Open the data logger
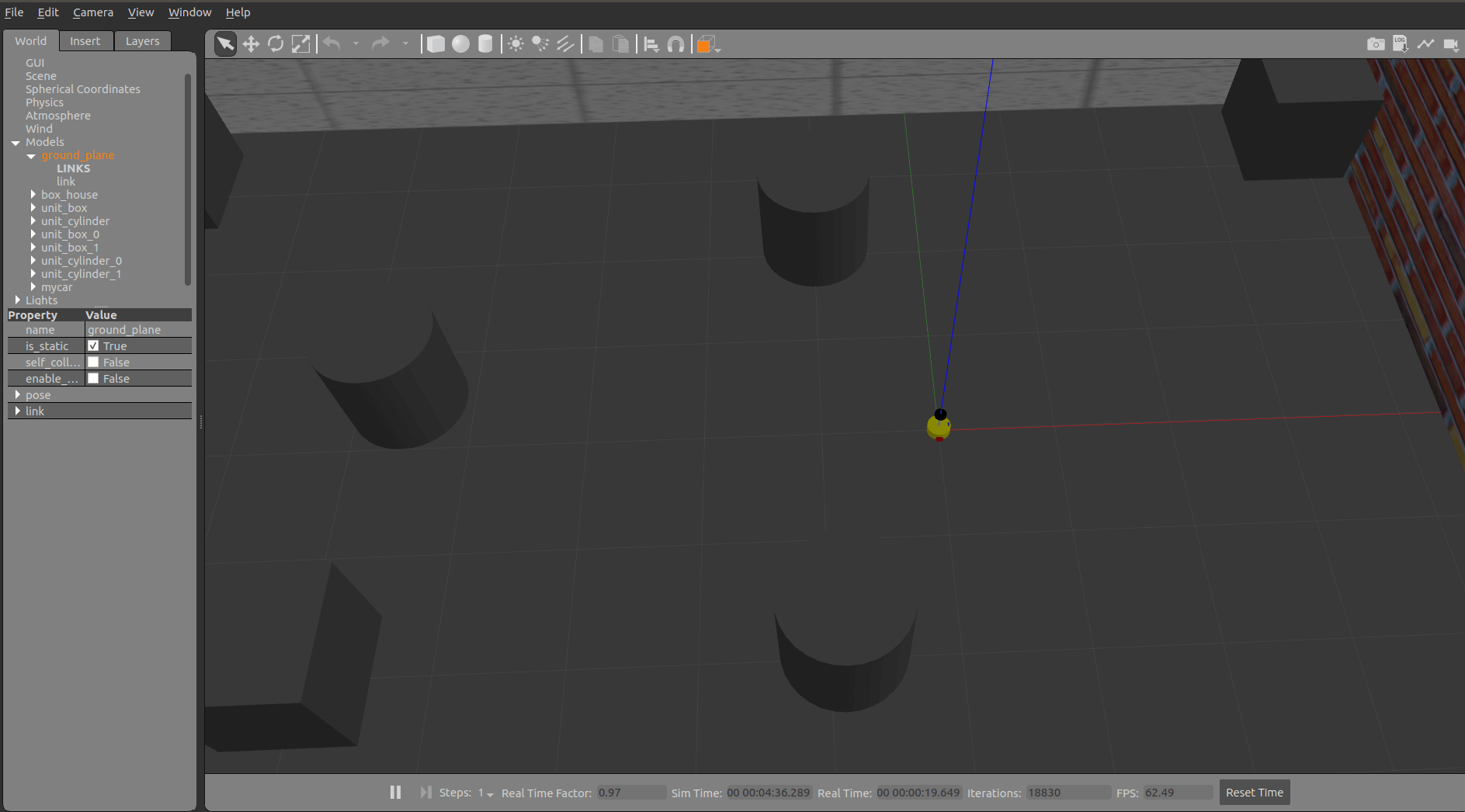 tap(1401, 44)
